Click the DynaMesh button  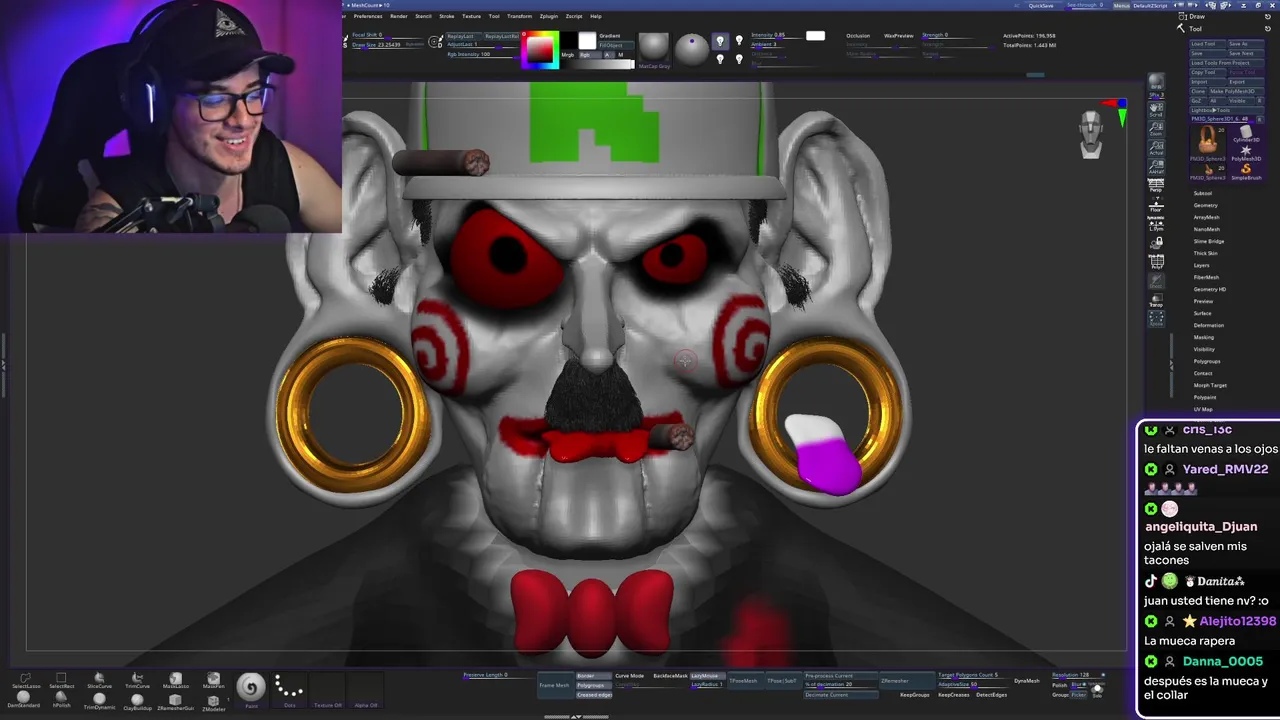[1026, 681]
